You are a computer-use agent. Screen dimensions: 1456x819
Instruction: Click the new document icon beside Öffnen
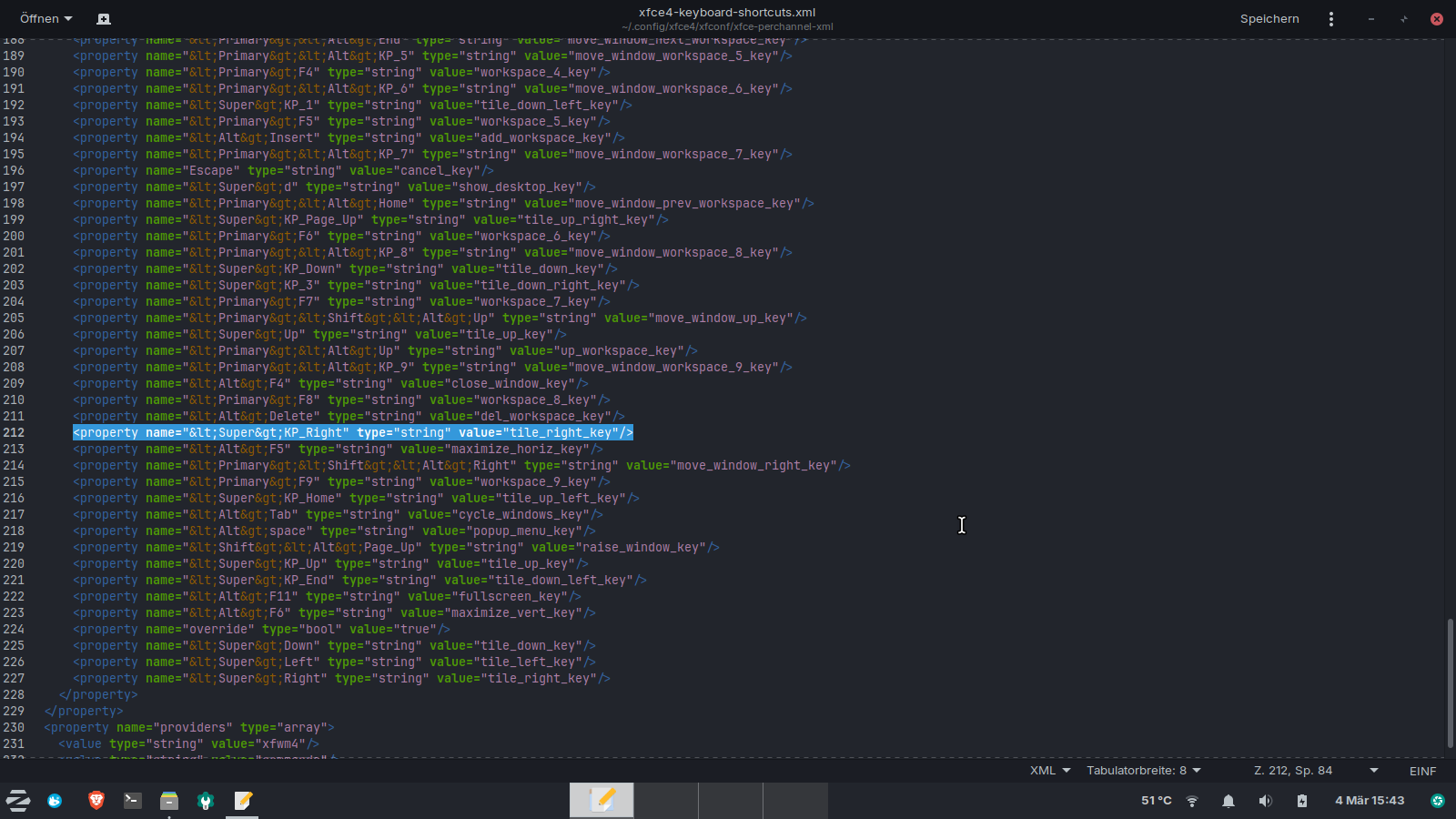pos(104,19)
